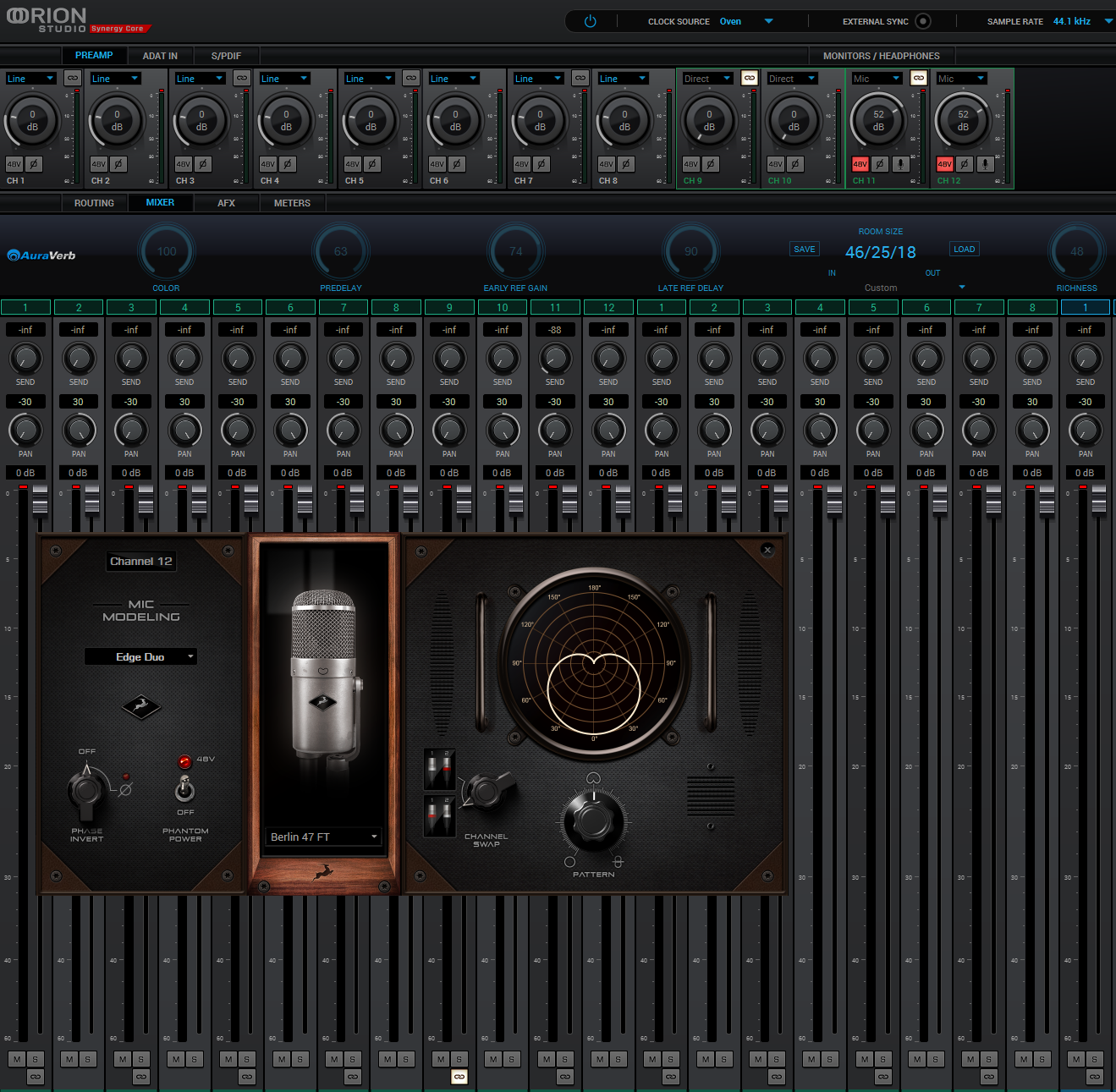Screen dimensions: 1116x1092
Task: Click the active mixer stereo link icon
Action: [x=459, y=1077]
